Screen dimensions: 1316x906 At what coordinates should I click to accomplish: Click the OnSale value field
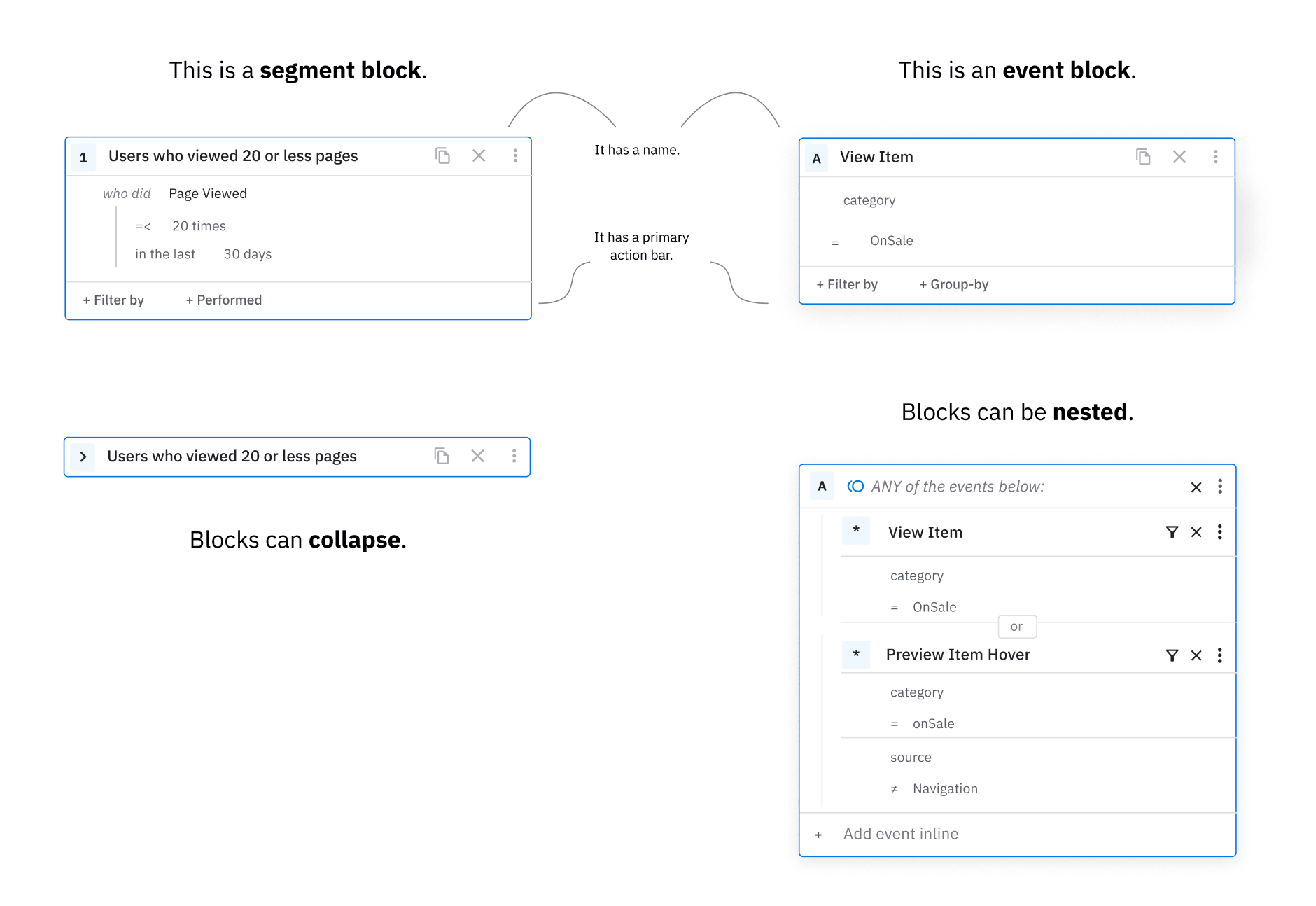[891, 240]
